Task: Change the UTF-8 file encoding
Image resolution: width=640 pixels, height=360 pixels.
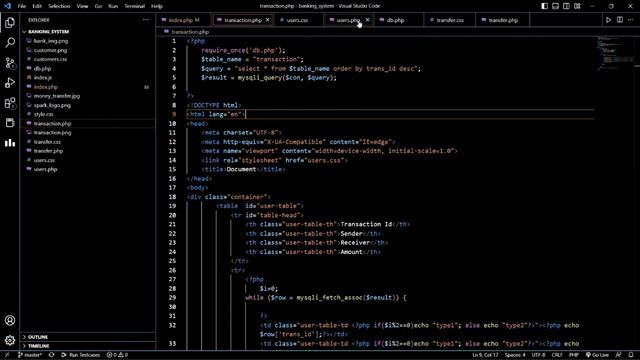Action: coord(538,355)
